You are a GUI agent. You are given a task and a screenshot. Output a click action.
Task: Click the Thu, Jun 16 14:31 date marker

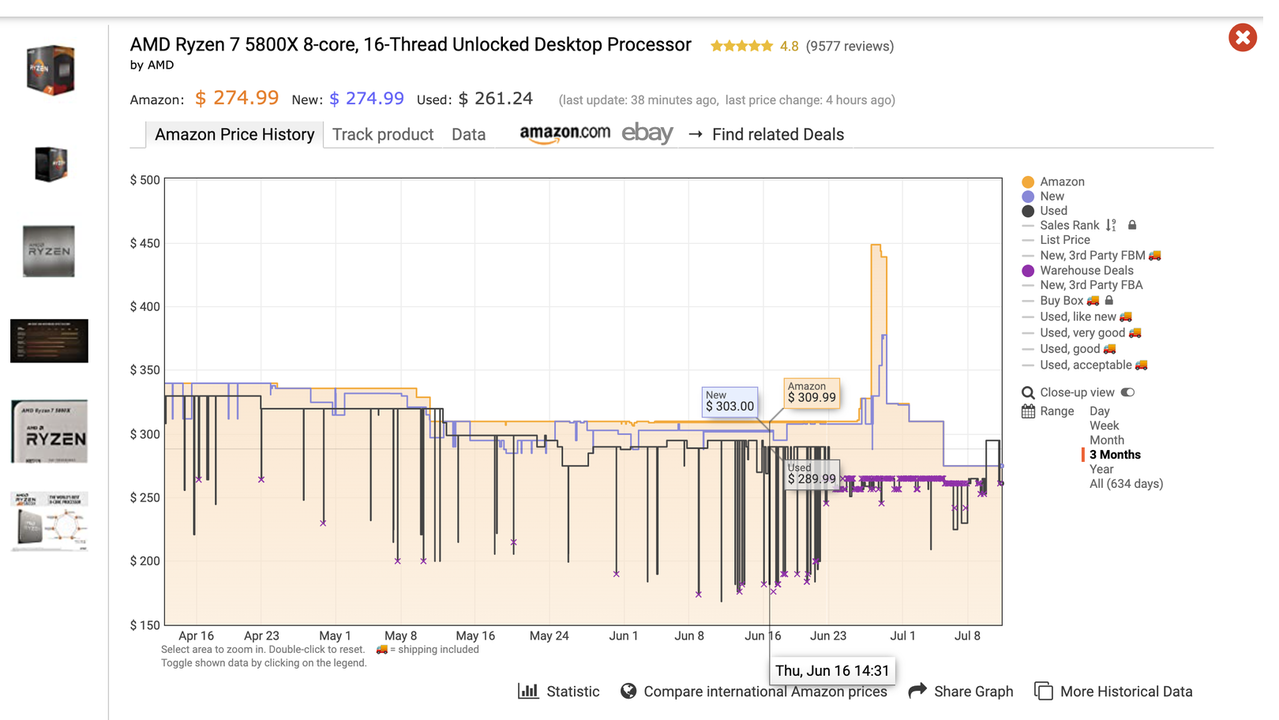coord(833,671)
